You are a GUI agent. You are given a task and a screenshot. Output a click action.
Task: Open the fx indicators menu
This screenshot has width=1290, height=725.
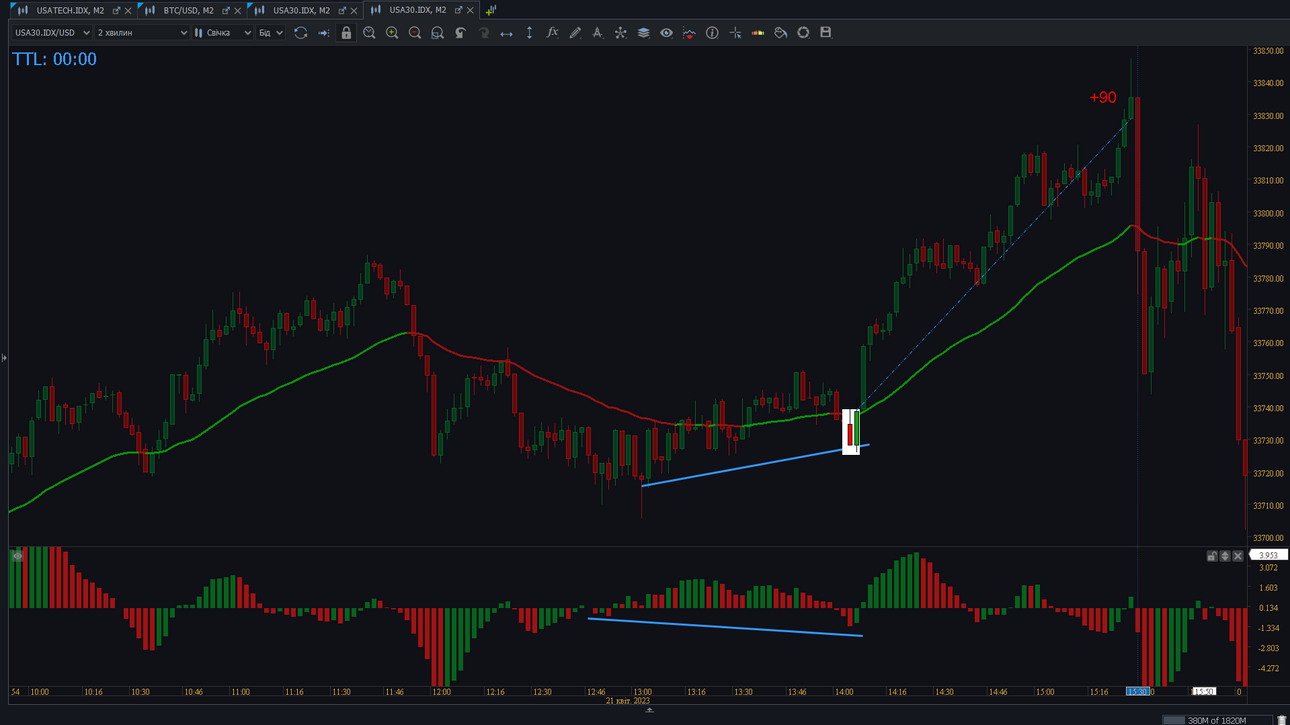pos(552,33)
